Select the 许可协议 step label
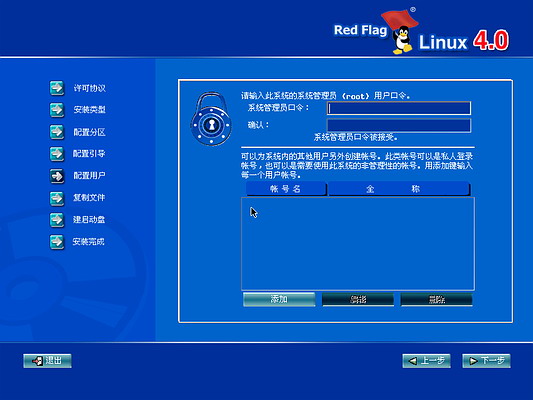The height and width of the screenshot is (400, 533). (90, 88)
